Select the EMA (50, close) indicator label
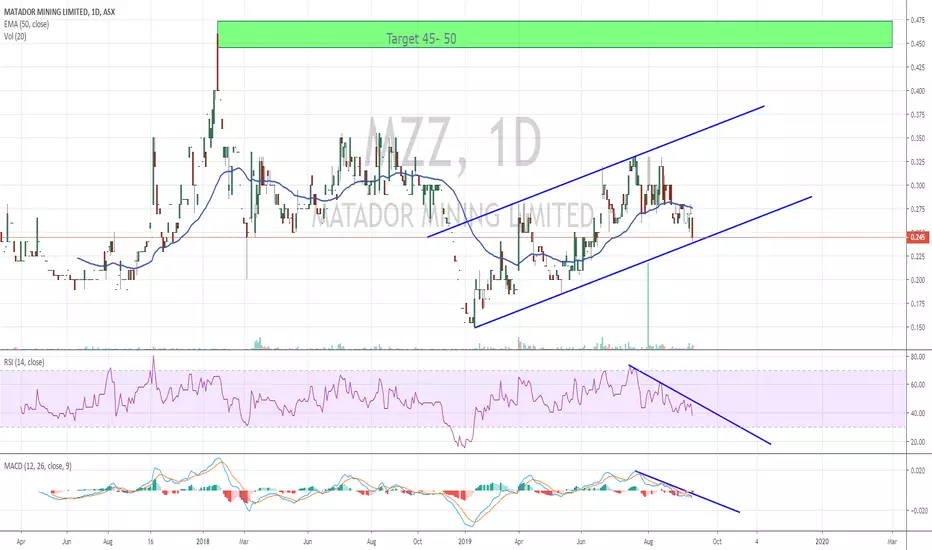The image size is (932, 550). tap(26, 24)
